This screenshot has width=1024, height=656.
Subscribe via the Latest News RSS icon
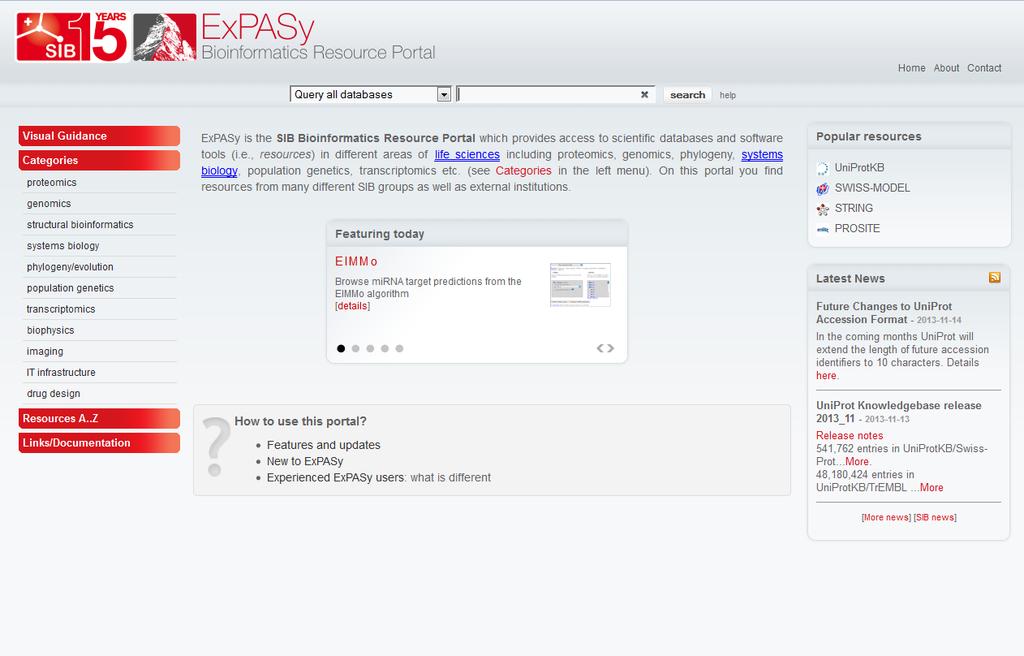click(995, 278)
